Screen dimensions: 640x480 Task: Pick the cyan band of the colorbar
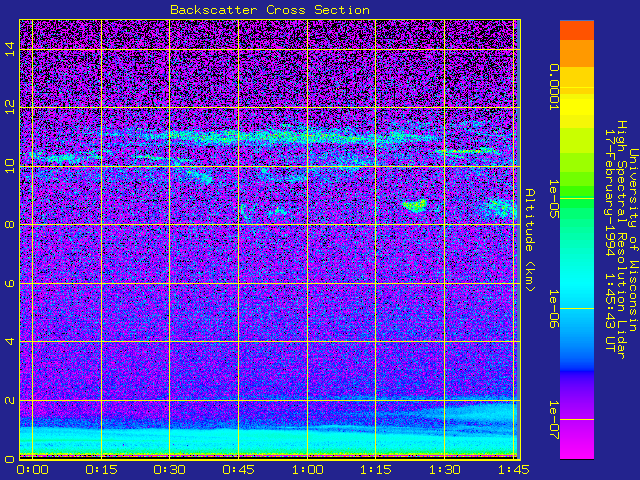tap(577, 286)
